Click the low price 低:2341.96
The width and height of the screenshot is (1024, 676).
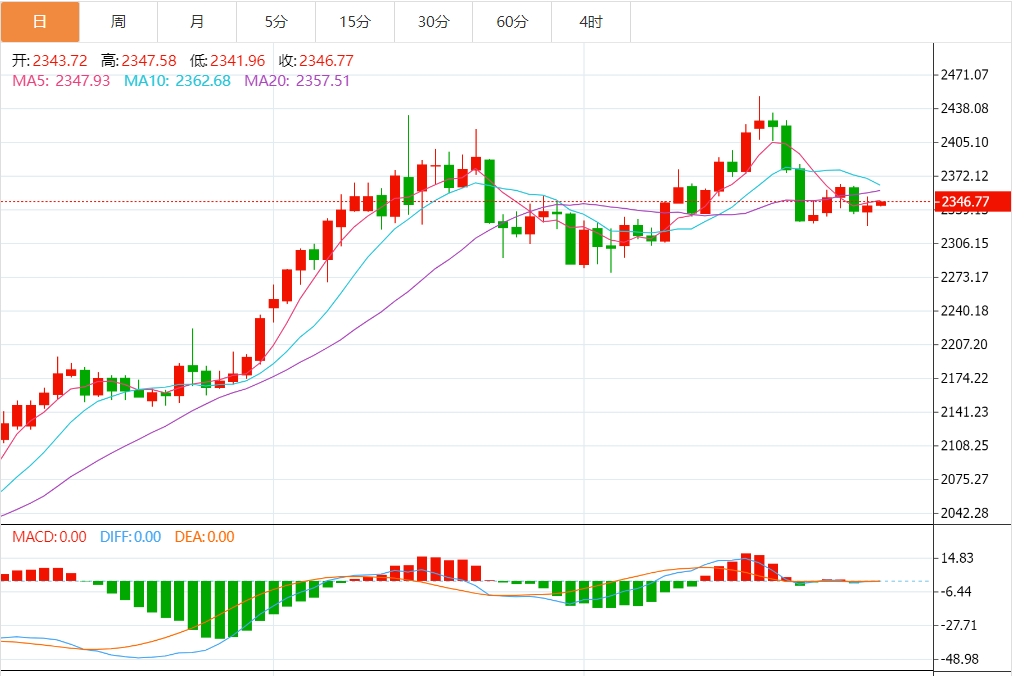(227, 61)
